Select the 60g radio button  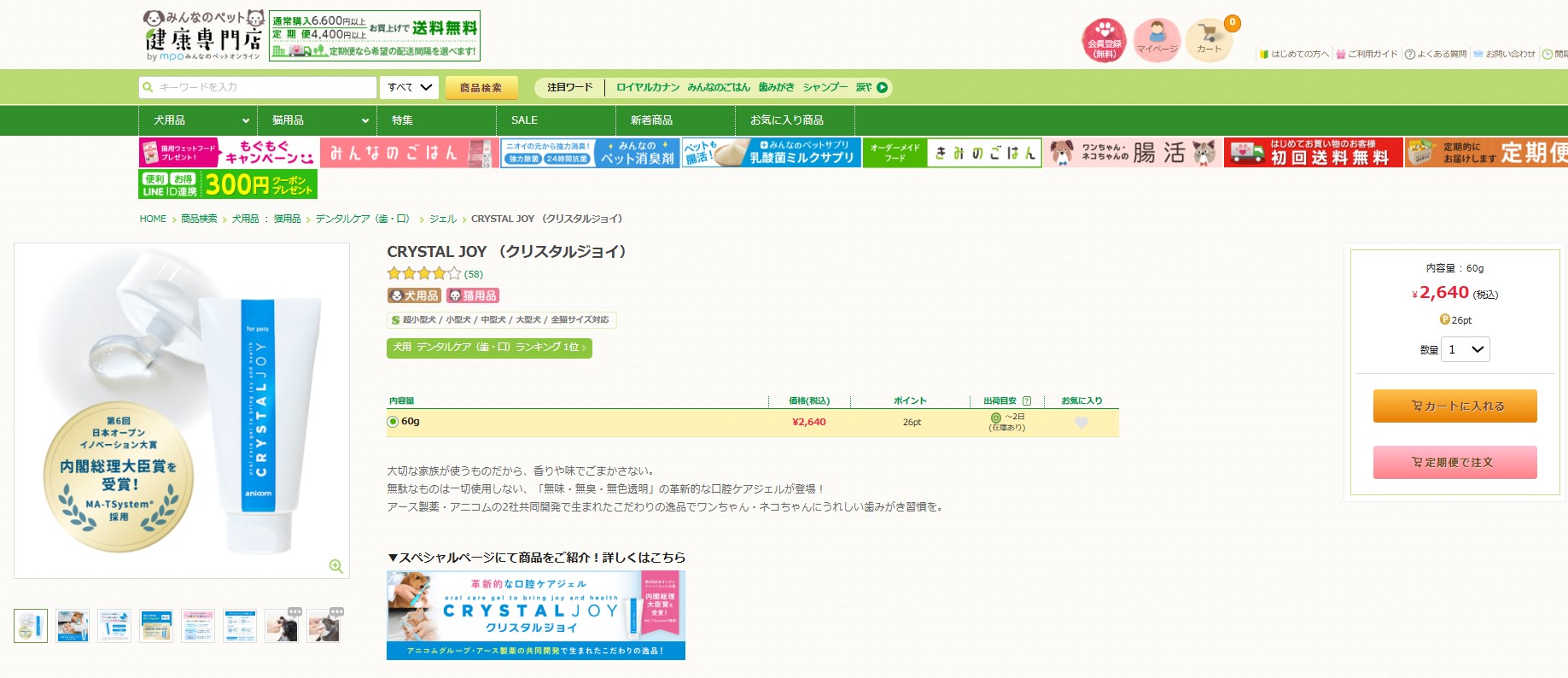click(393, 421)
